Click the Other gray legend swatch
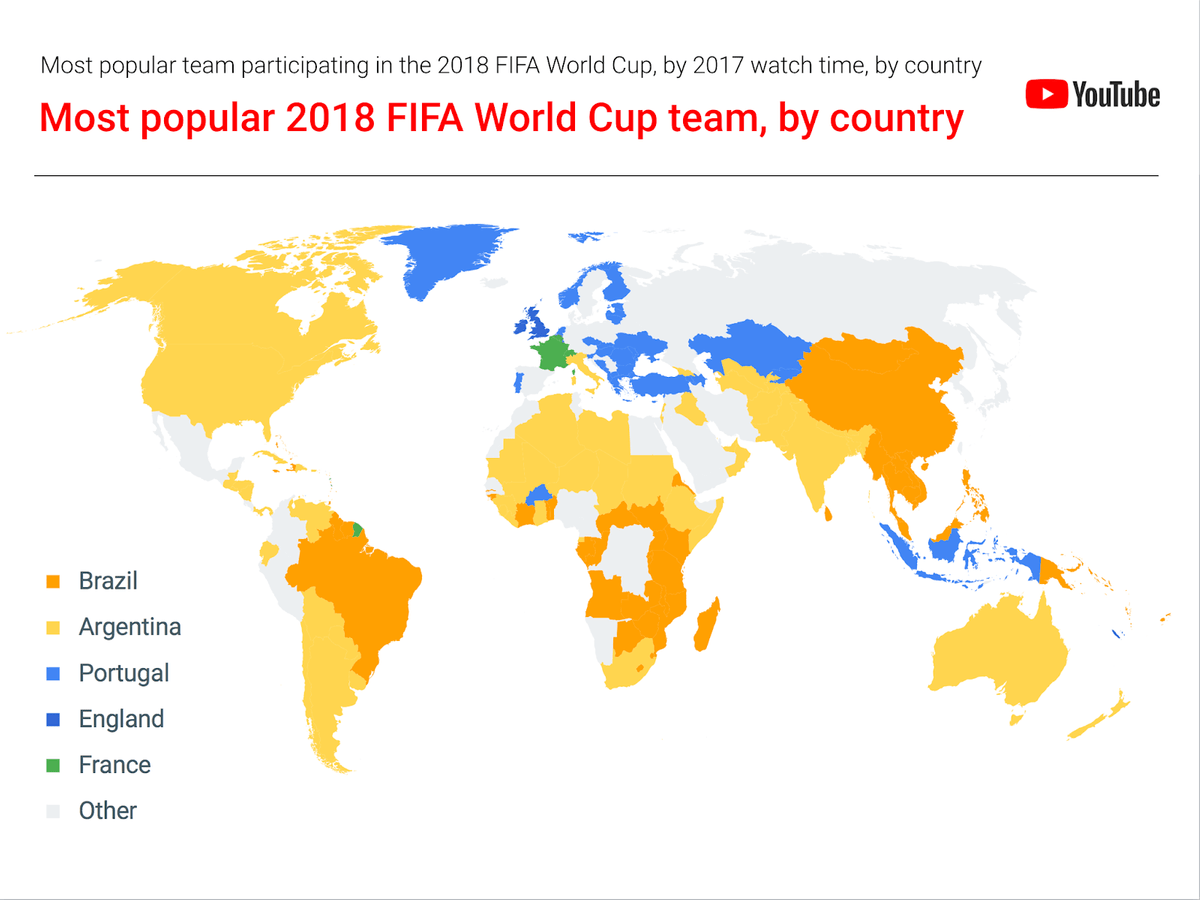1200x900 pixels. pos(54,811)
